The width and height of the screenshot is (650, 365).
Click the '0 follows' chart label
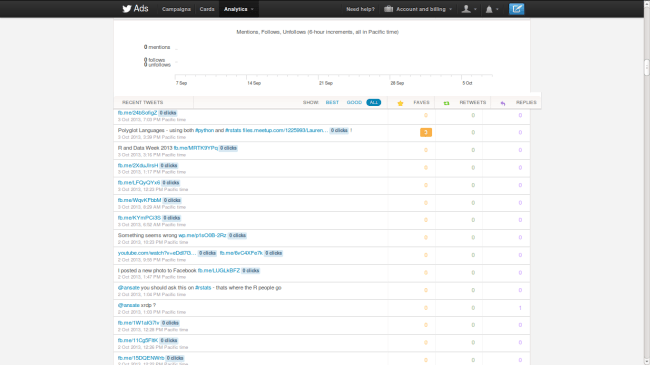point(154,60)
